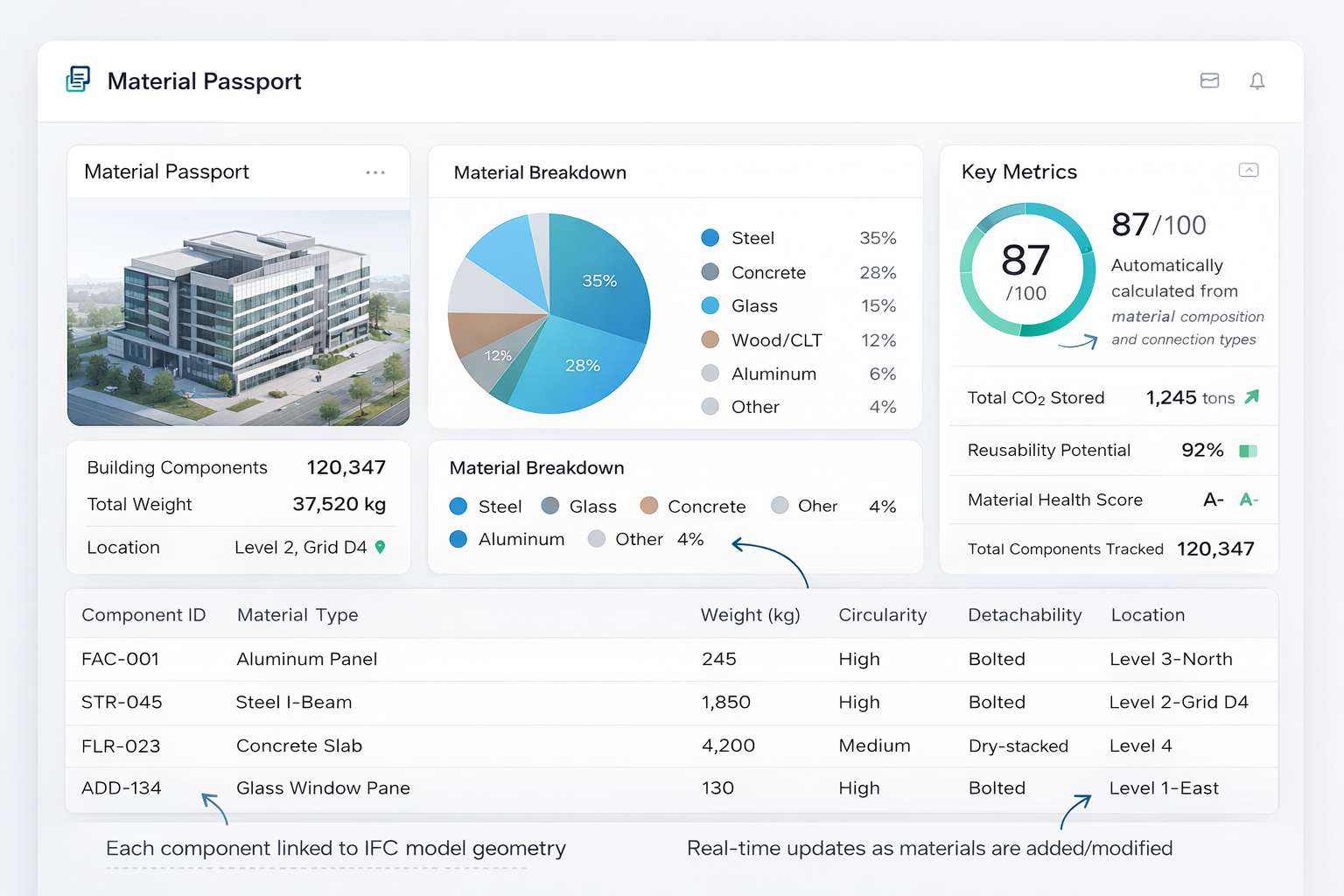1344x896 pixels.
Task: Click the card view icon in header
Action: [x=1210, y=80]
